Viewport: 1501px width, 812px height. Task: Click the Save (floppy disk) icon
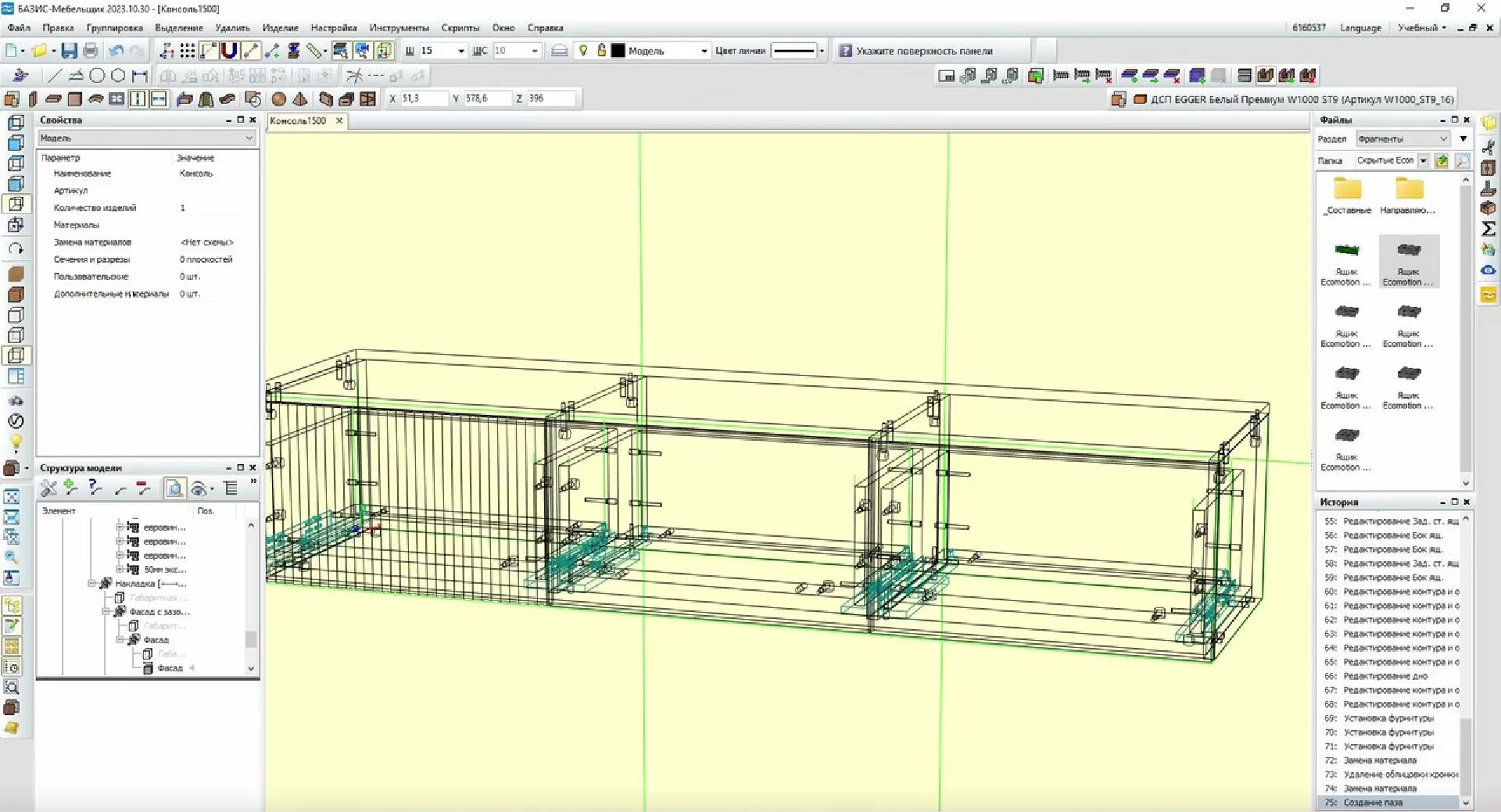70,51
